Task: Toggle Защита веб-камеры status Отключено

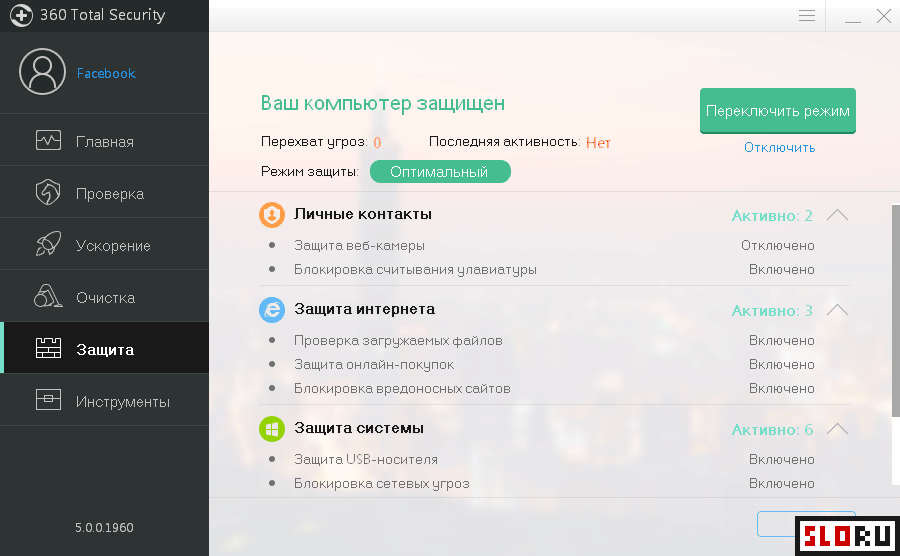Action: click(778, 246)
